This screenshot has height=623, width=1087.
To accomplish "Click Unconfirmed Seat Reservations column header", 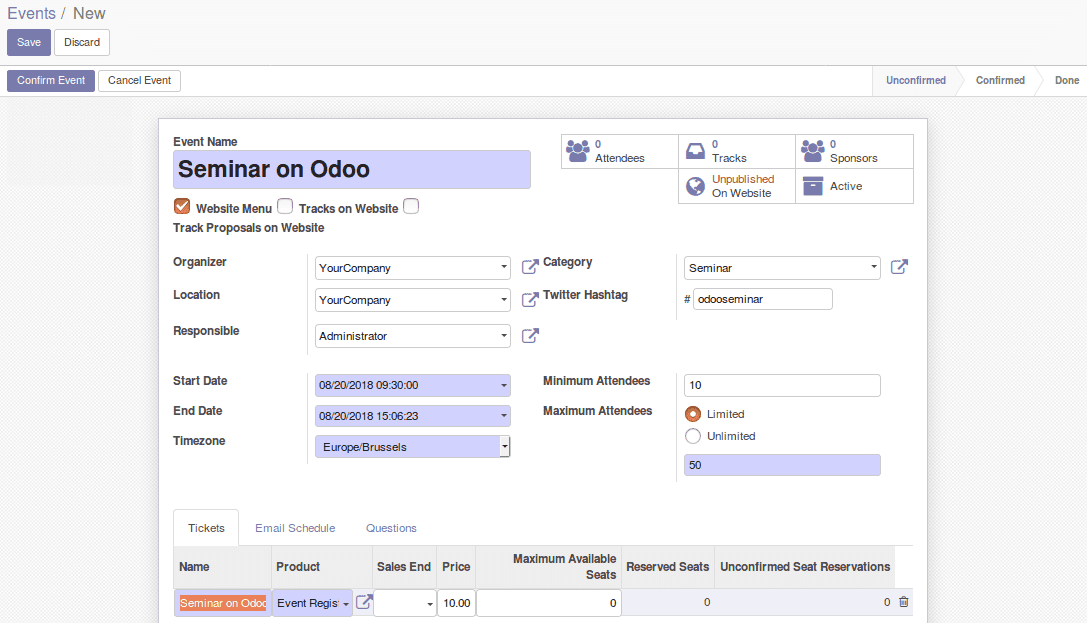I will pos(805,567).
